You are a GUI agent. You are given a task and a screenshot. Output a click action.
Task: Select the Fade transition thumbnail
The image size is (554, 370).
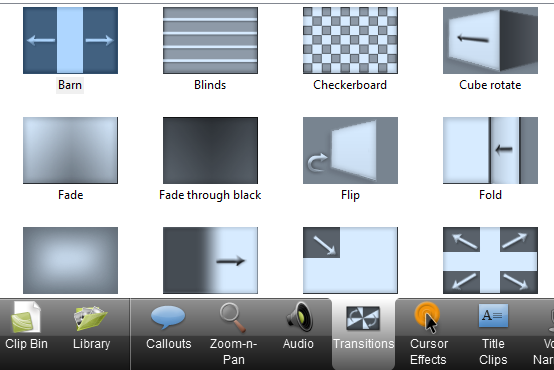[70, 150]
